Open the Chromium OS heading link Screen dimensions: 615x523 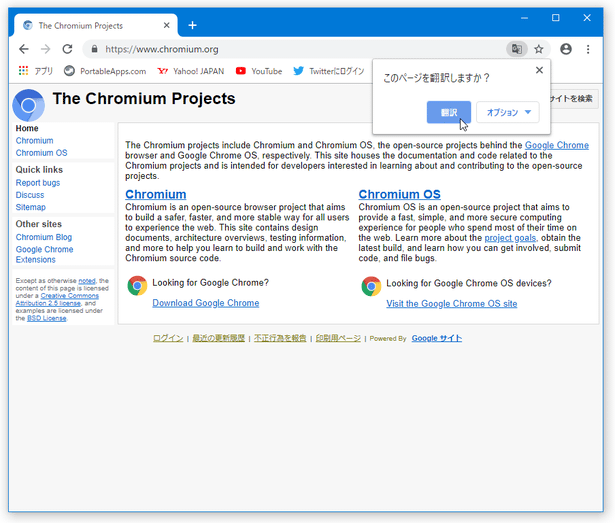[x=400, y=194]
